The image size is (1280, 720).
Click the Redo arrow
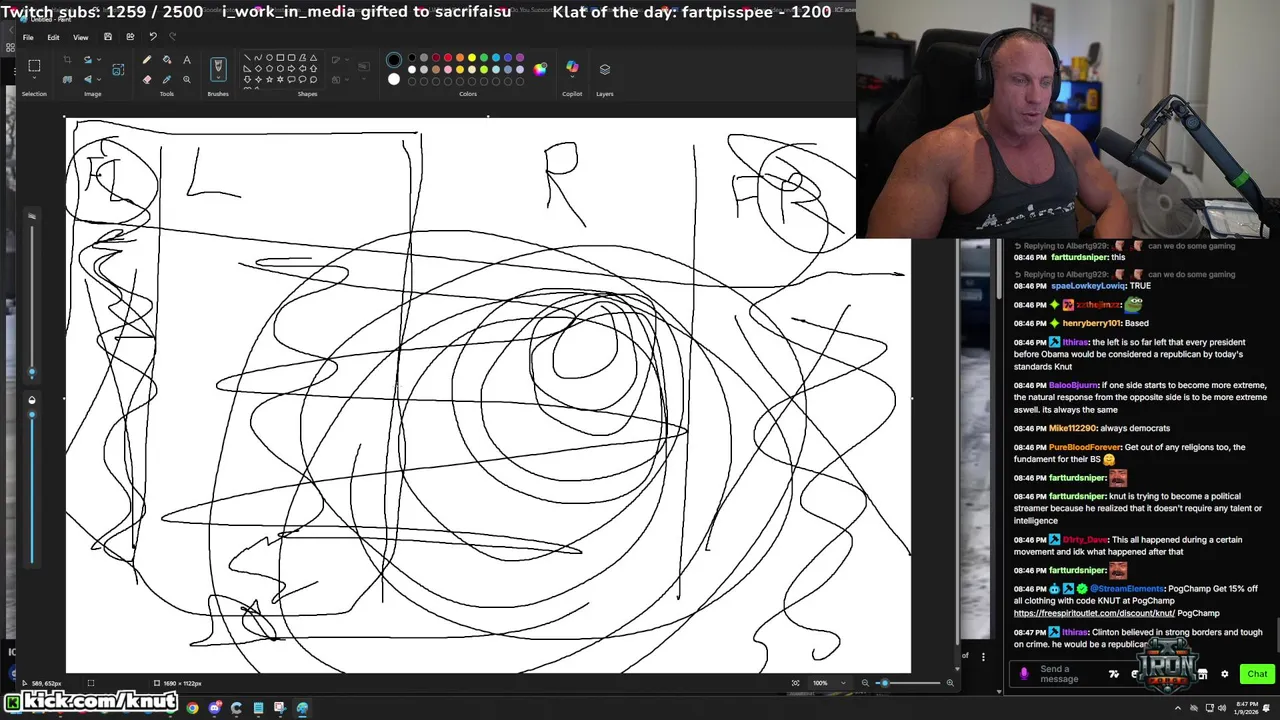(x=172, y=37)
